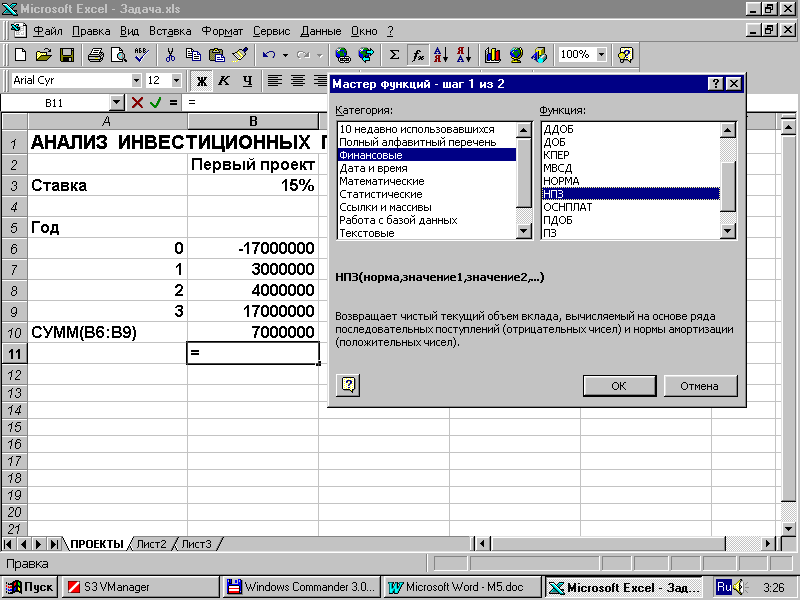The image size is (800, 600).
Task: Toggle Underline (Ч) formatting
Action: (x=247, y=81)
